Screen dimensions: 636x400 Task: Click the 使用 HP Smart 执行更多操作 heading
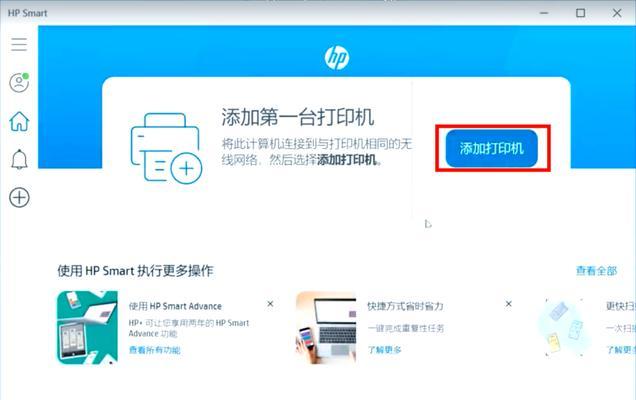[135, 271]
